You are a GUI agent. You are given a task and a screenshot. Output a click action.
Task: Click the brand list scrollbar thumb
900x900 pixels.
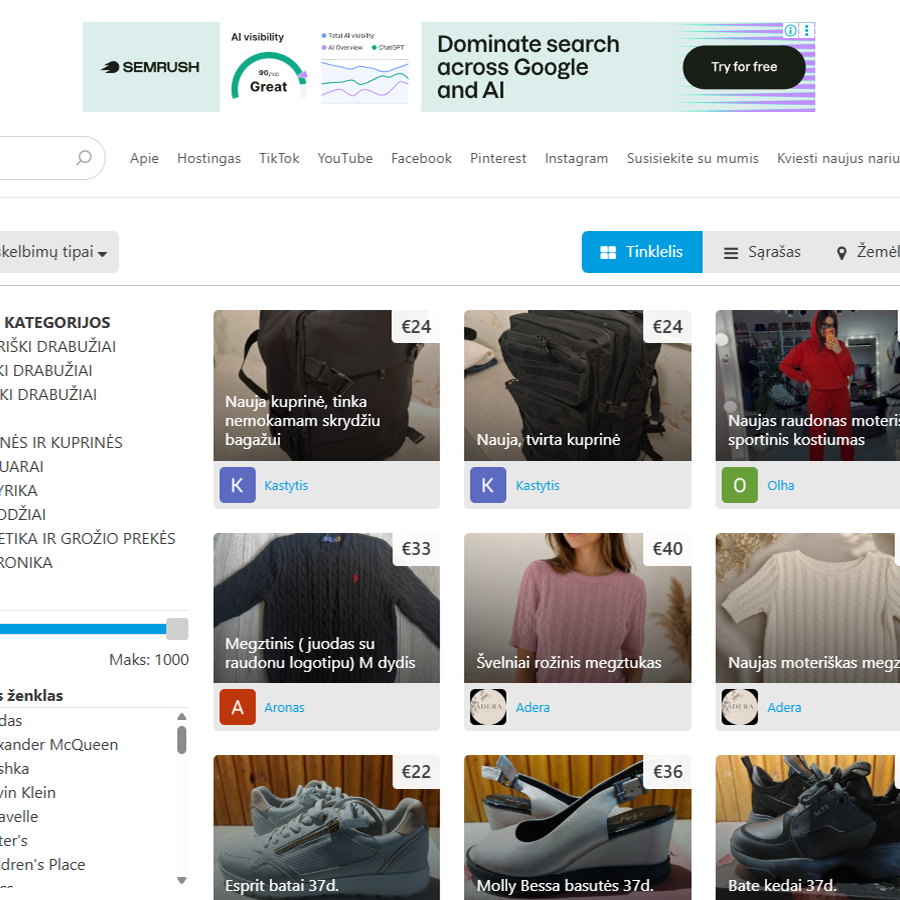tap(181, 740)
